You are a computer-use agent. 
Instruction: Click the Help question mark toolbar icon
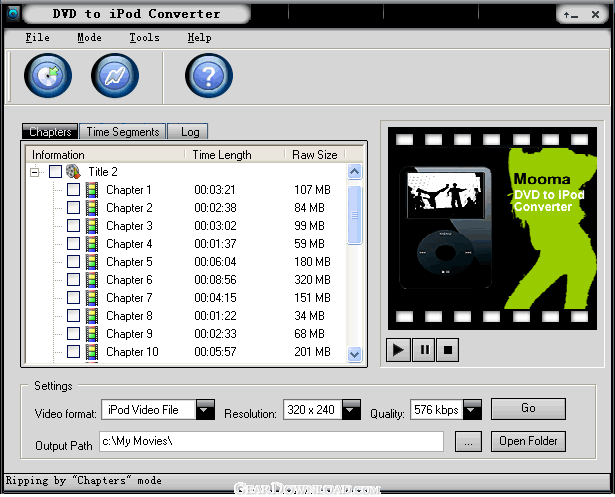pyautogui.click(x=209, y=76)
